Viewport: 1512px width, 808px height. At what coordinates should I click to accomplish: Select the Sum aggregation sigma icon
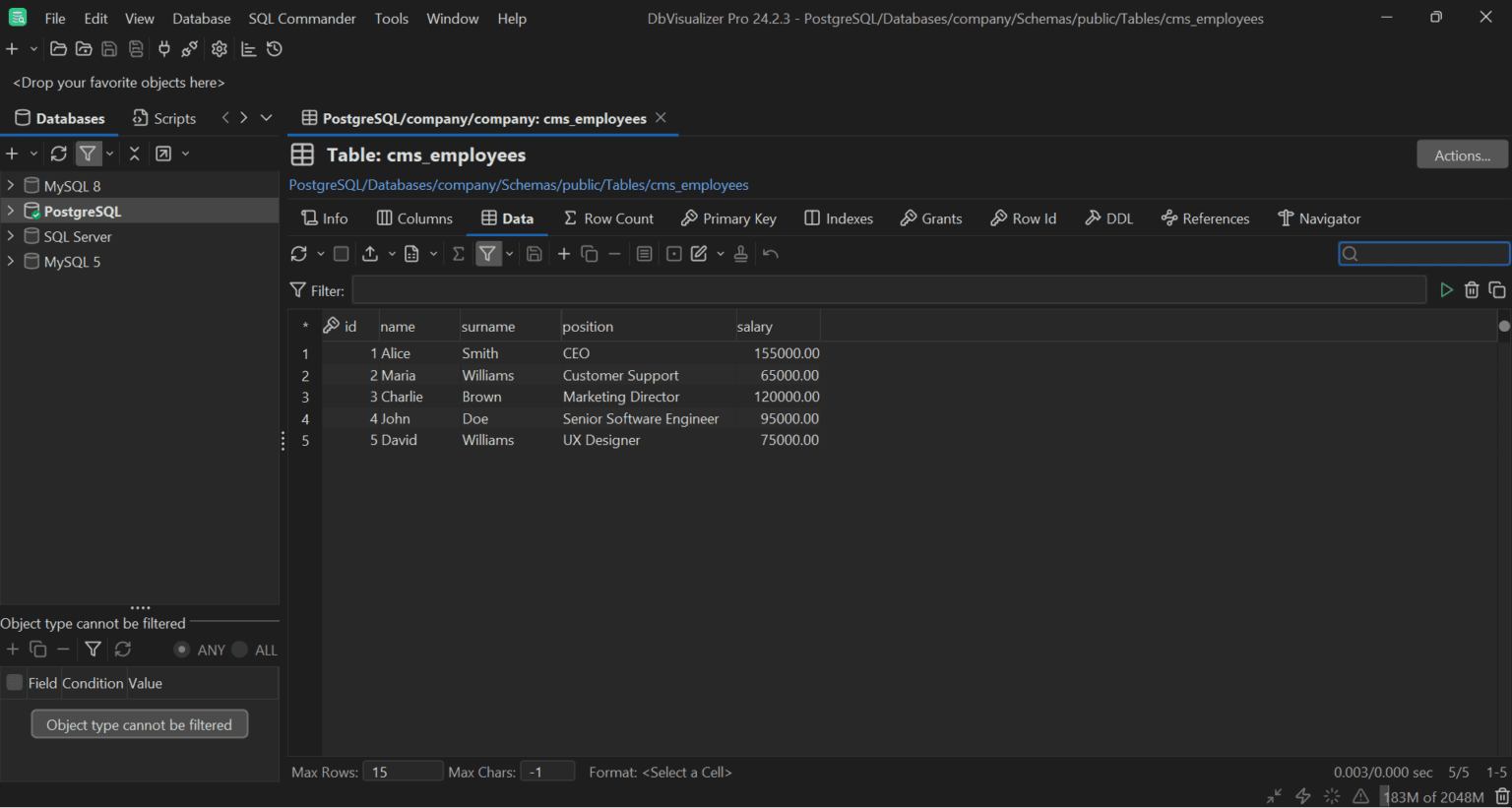(x=458, y=253)
